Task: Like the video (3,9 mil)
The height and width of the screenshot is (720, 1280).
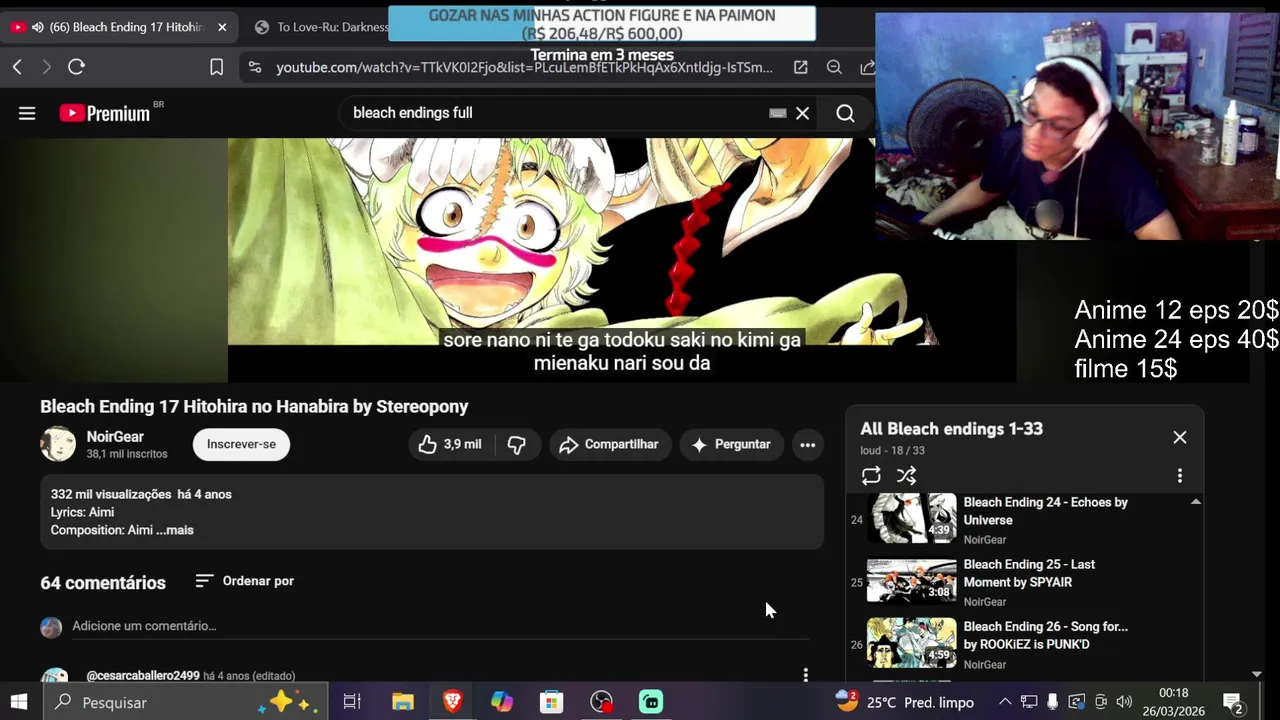Action: (449, 444)
